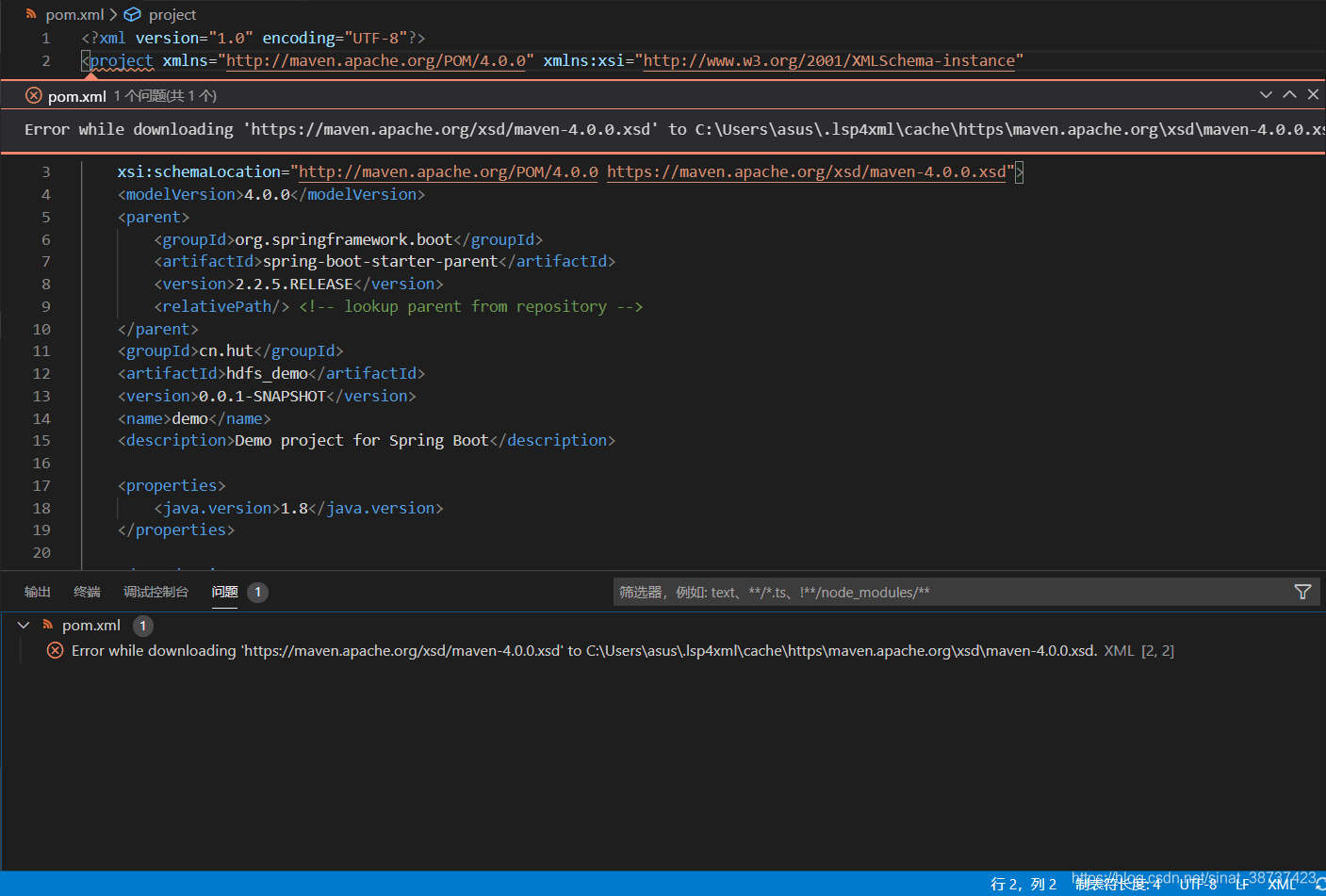Click the error icon in peek header
Image resolution: width=1326 pixels, height=896 pixels.
coord(34,95)
